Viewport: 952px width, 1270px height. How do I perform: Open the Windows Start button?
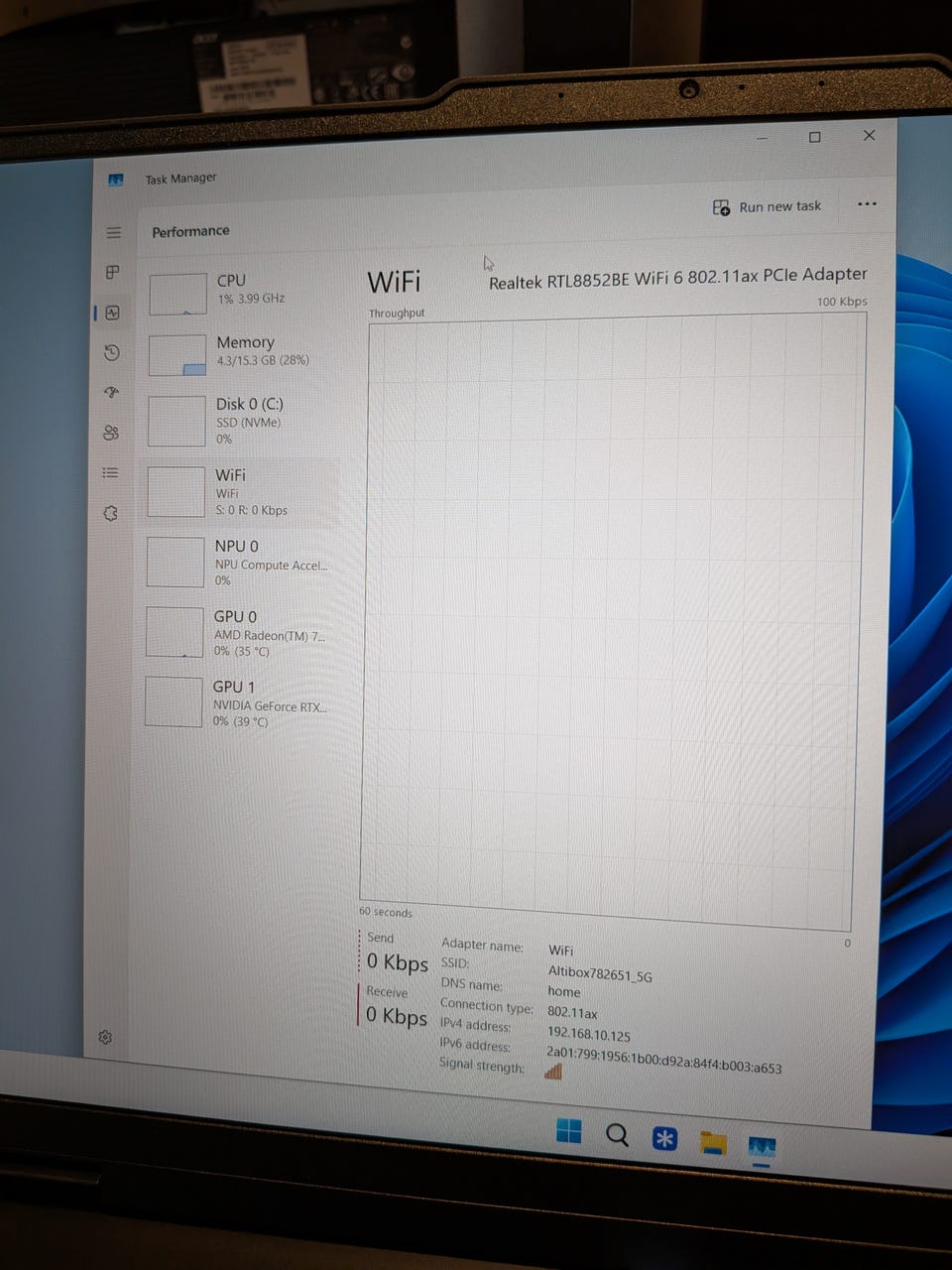click(569, 1131)
